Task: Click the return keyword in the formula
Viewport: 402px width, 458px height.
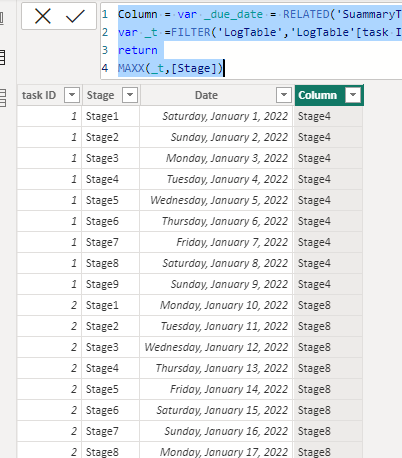Action: click(x=137, y=50)
